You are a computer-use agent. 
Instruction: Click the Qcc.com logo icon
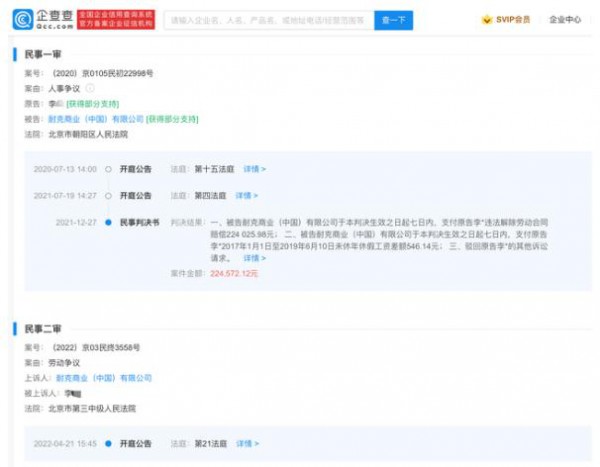click(x=23, y=19)
